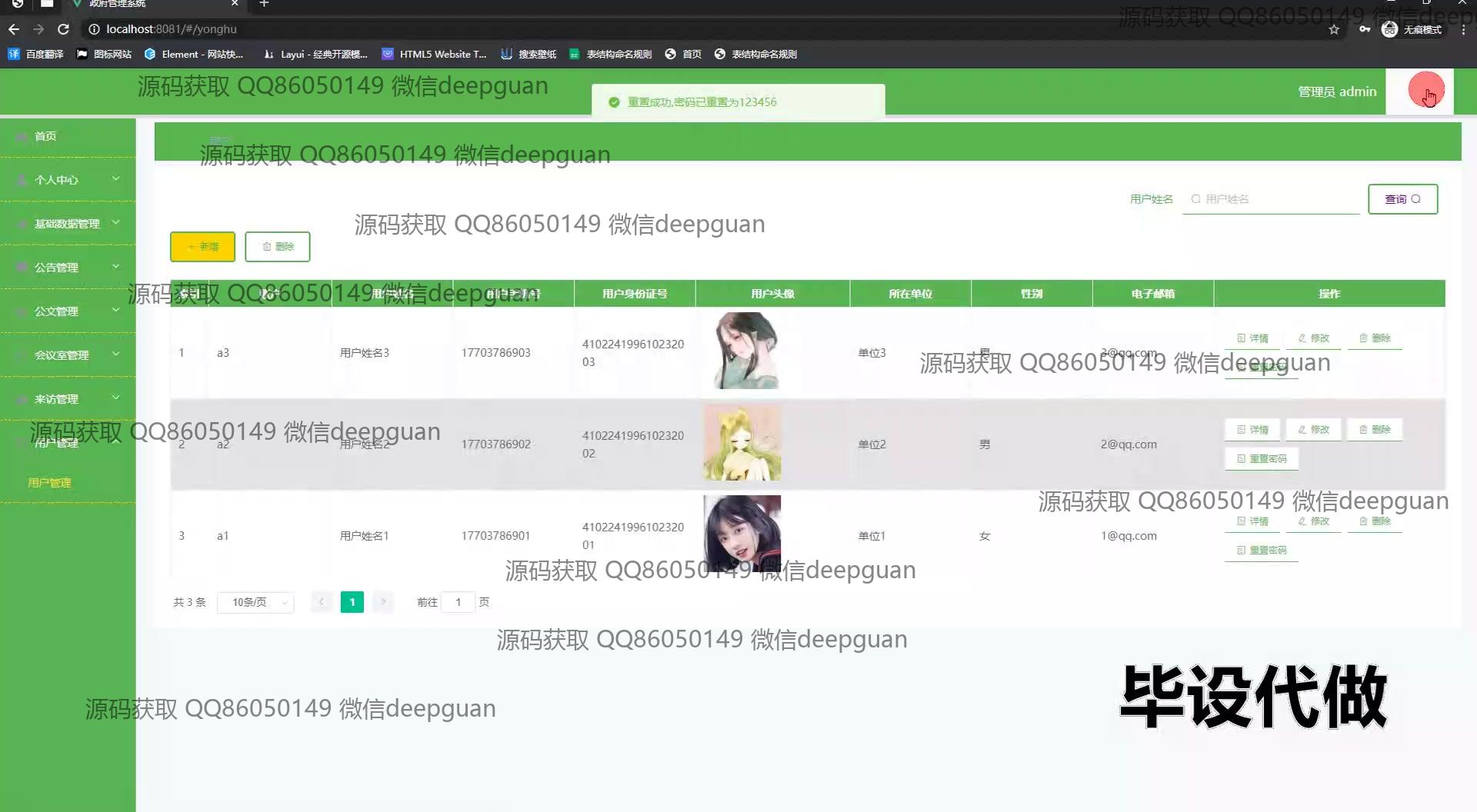
Task: Open the 图标网站 bookmark
Action: pos(104,54)
